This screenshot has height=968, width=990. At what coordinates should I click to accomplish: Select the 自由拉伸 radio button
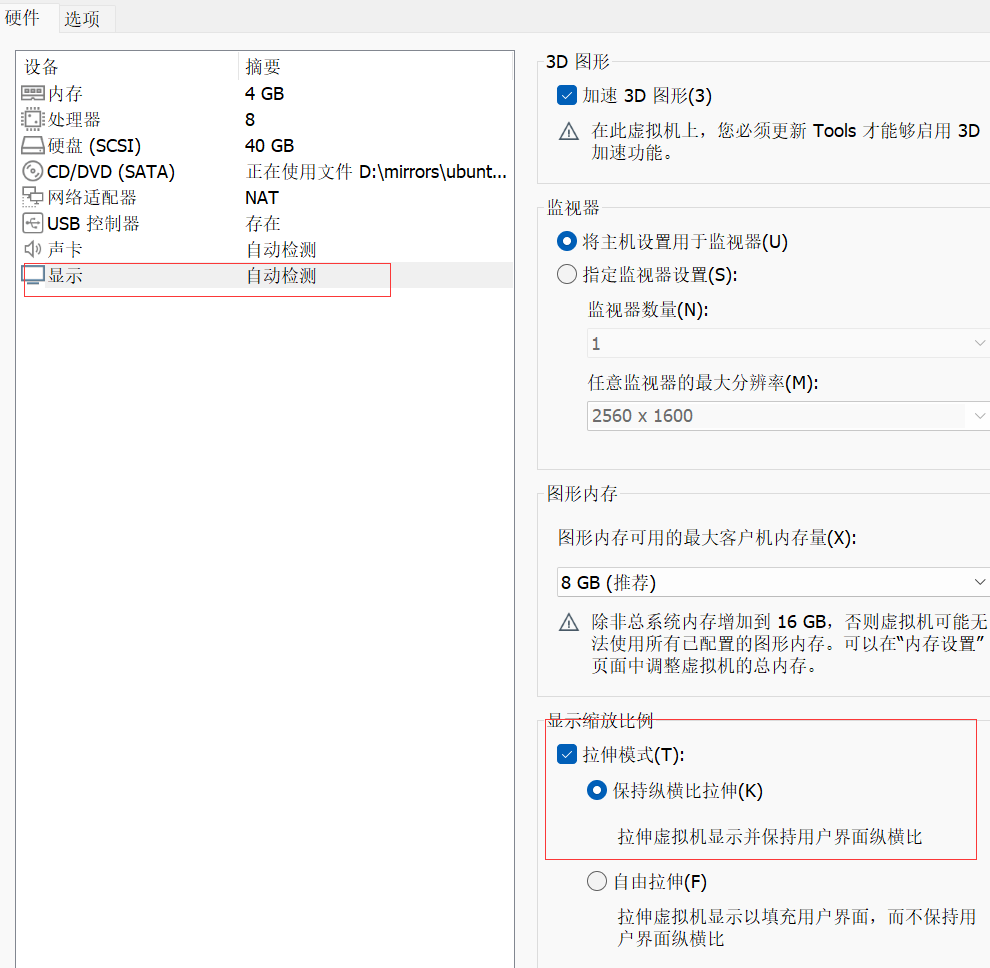point(597,881)
